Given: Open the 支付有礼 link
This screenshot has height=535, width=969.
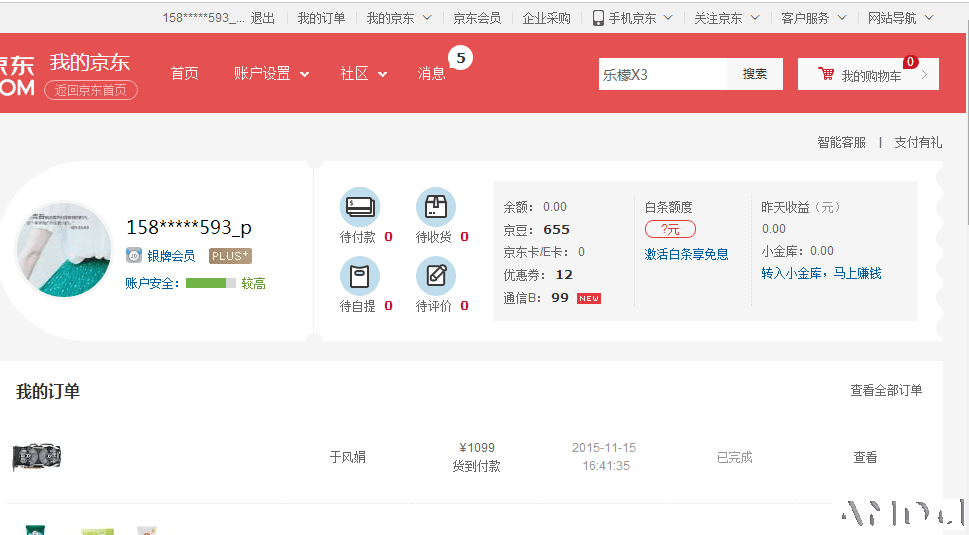Looking at the screenshot, I should 918,142.
